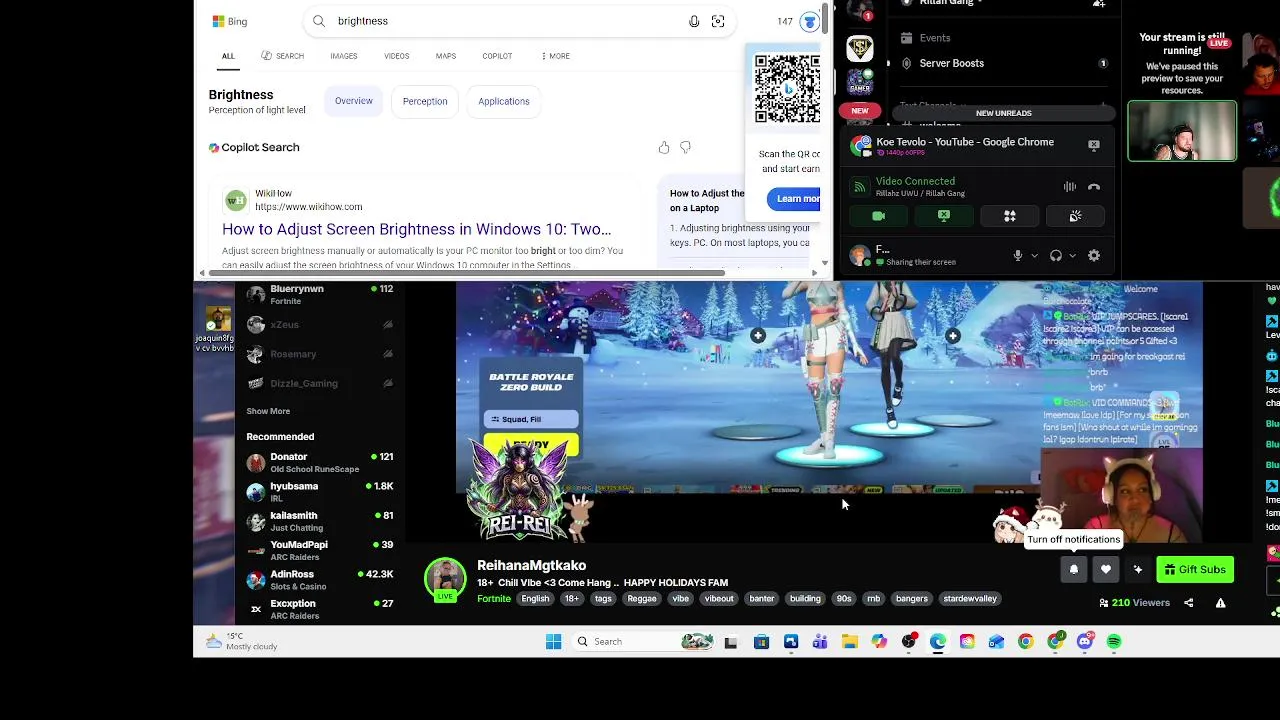The height and width of the screenshot is (720, 1280).
Task: Open paused stream preview thumbnail in Discord
Action: [x=1182, y=131]
